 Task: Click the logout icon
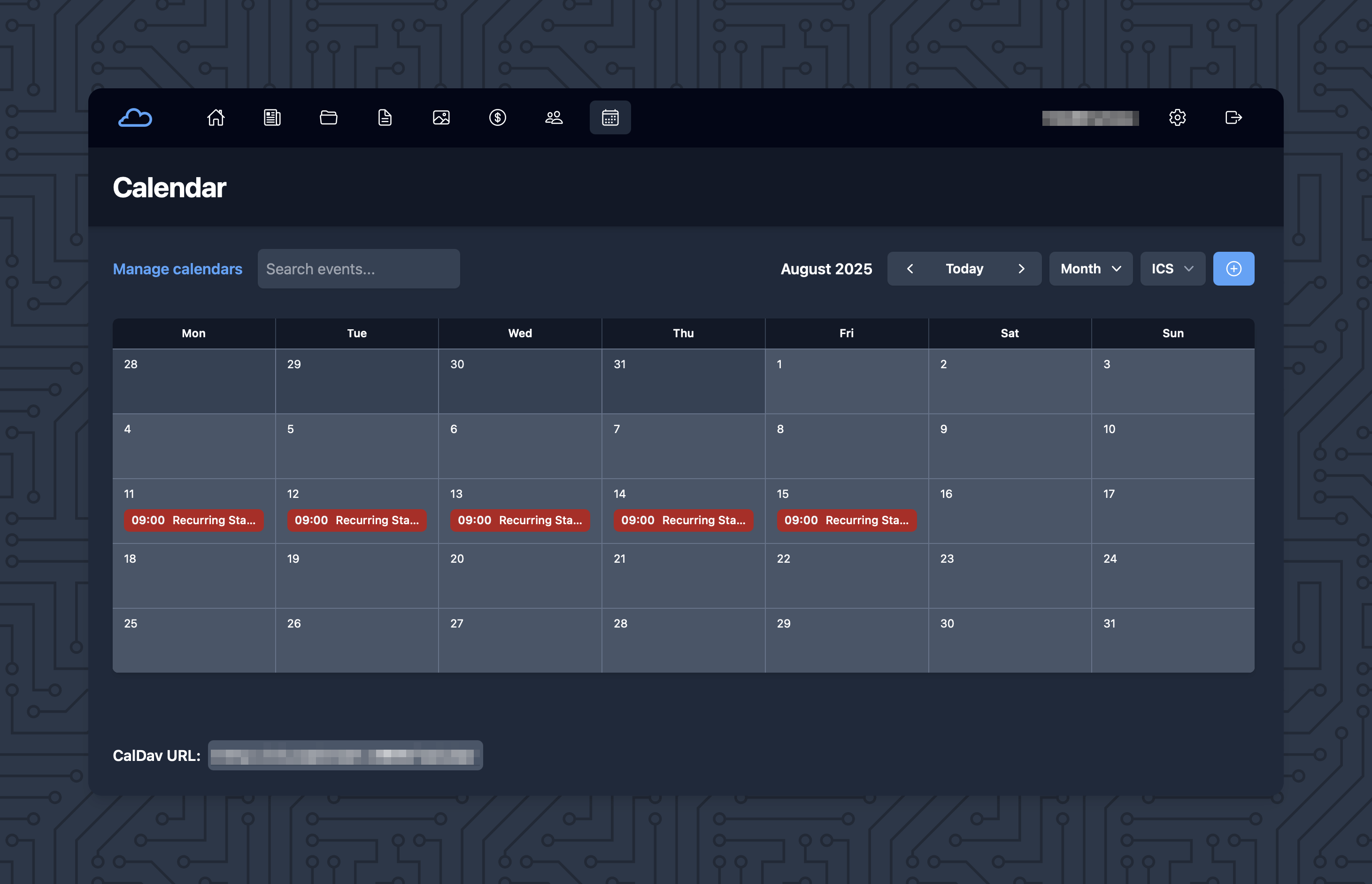(x=1233, y=118)
